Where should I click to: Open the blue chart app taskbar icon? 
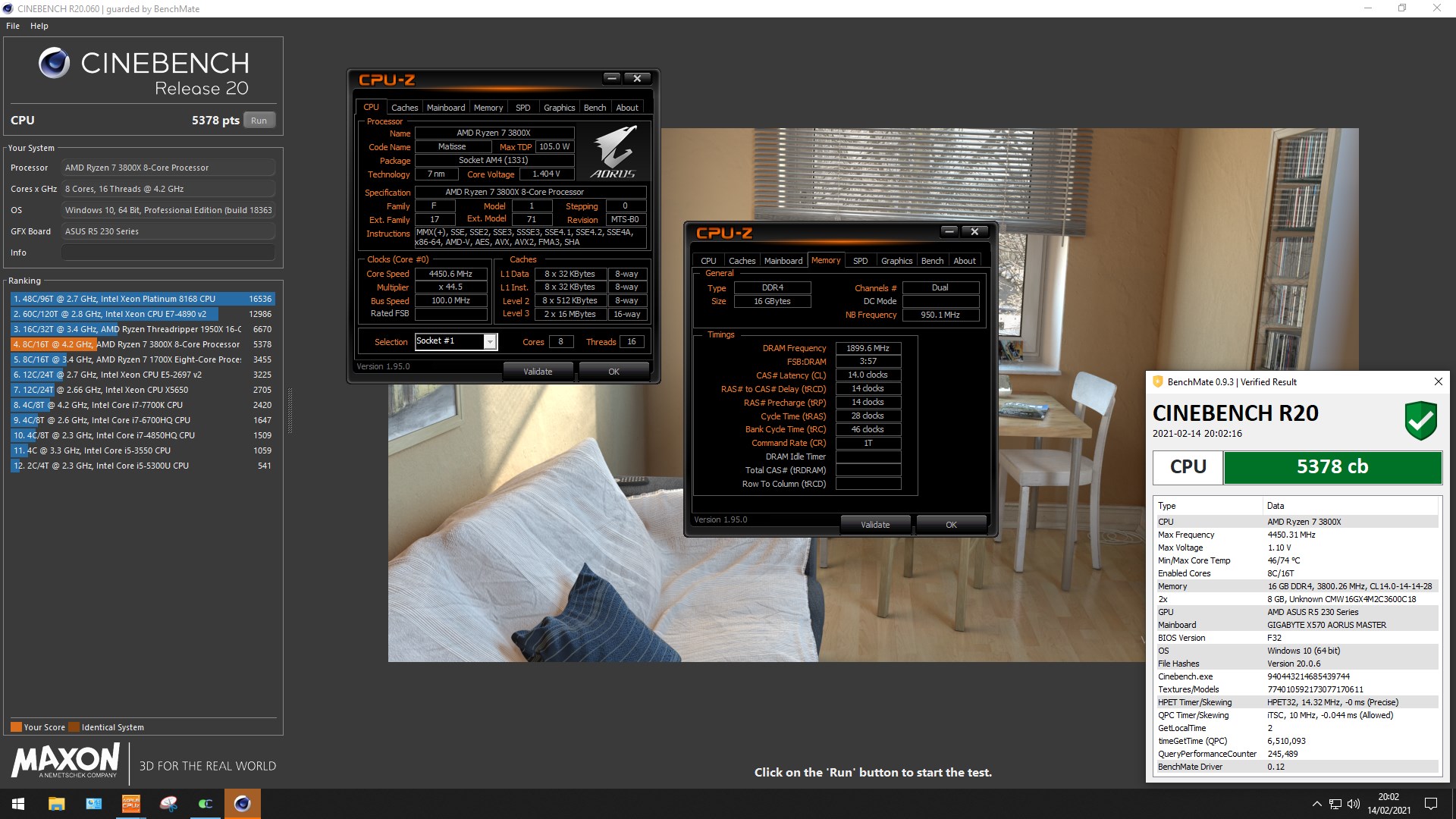(x=93, y=804)
